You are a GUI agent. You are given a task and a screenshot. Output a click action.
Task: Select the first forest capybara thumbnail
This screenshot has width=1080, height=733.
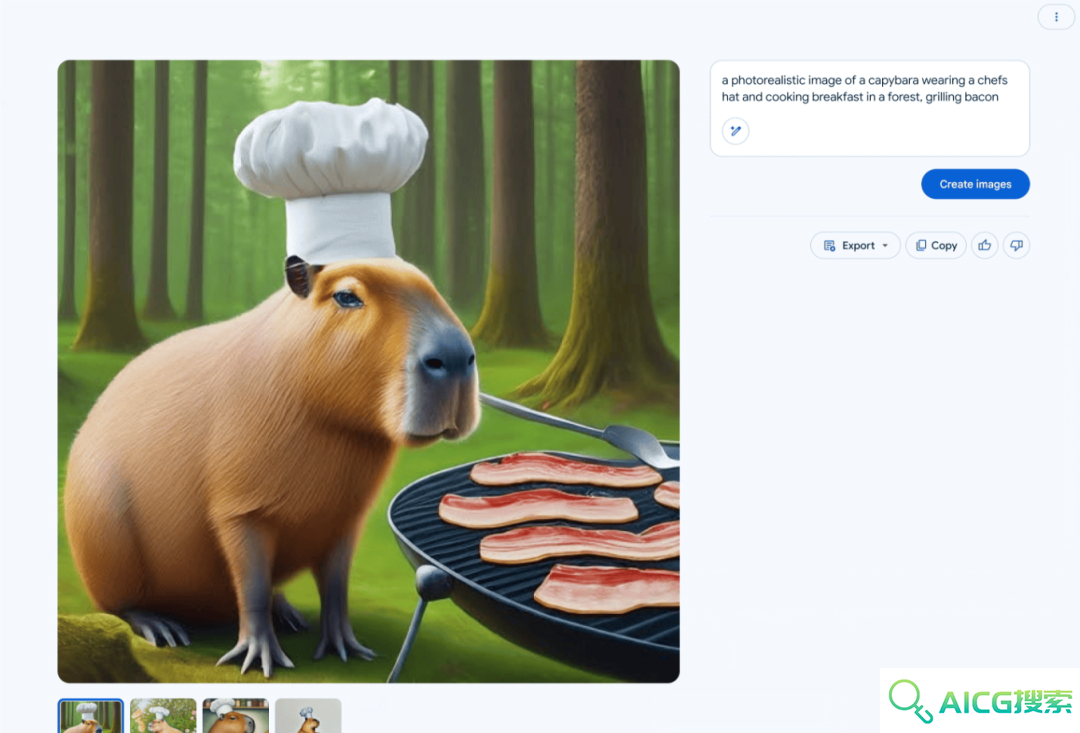(91, 716)
